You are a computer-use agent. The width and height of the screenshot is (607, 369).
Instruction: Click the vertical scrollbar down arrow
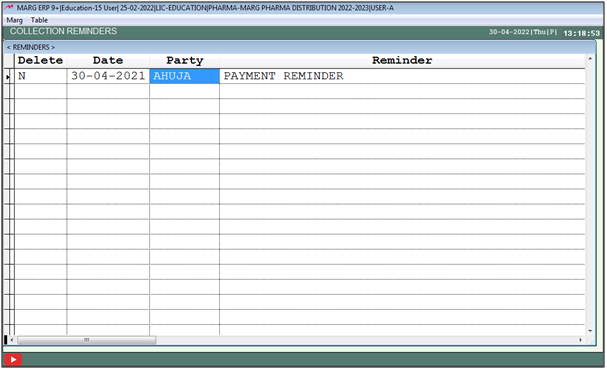tap(590, 331)
